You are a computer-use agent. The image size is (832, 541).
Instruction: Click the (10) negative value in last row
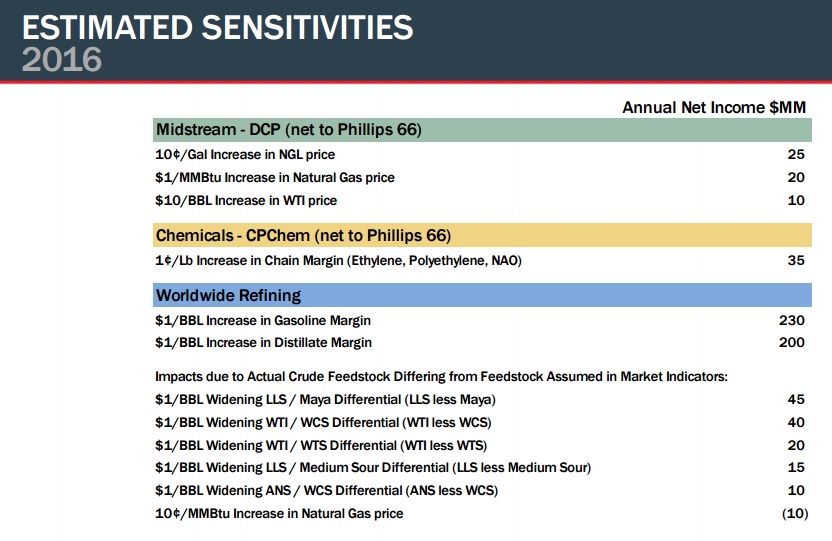click(792, 514)
